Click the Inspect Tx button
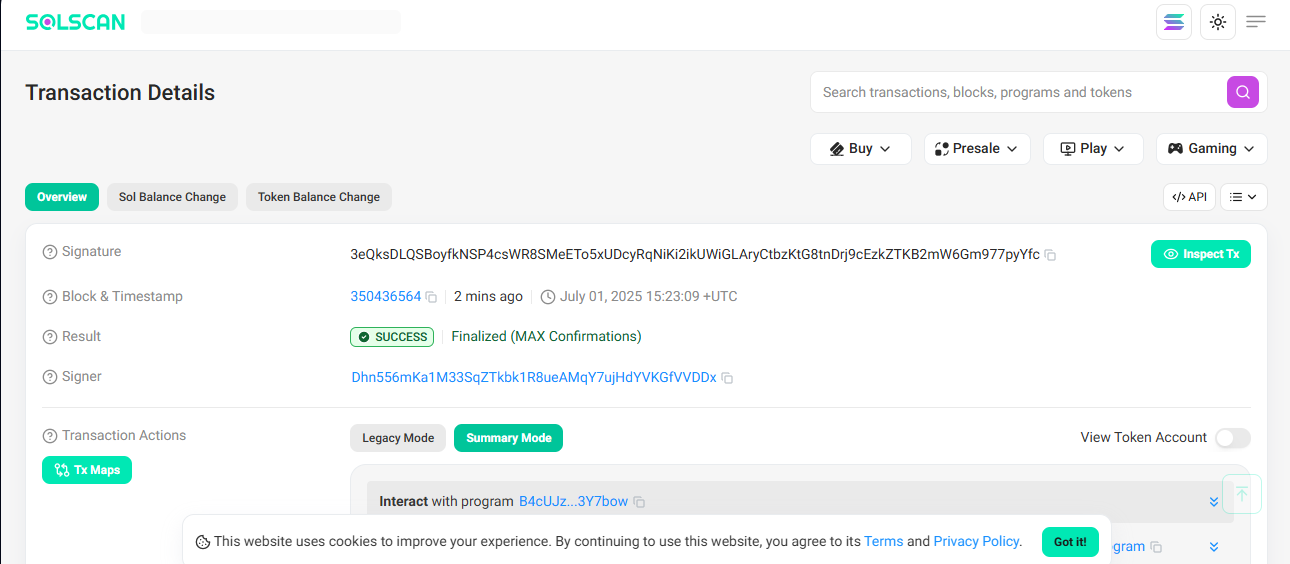 pos(1200,254)
